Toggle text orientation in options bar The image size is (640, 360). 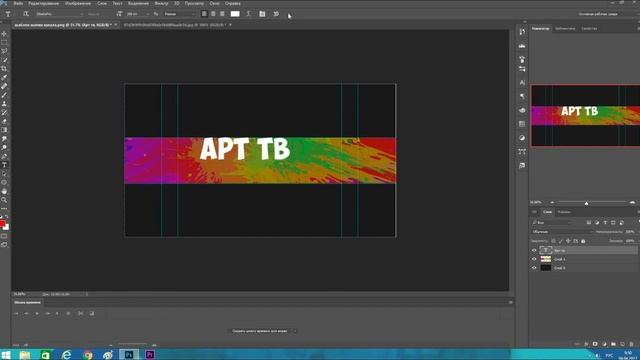[26, 14]
